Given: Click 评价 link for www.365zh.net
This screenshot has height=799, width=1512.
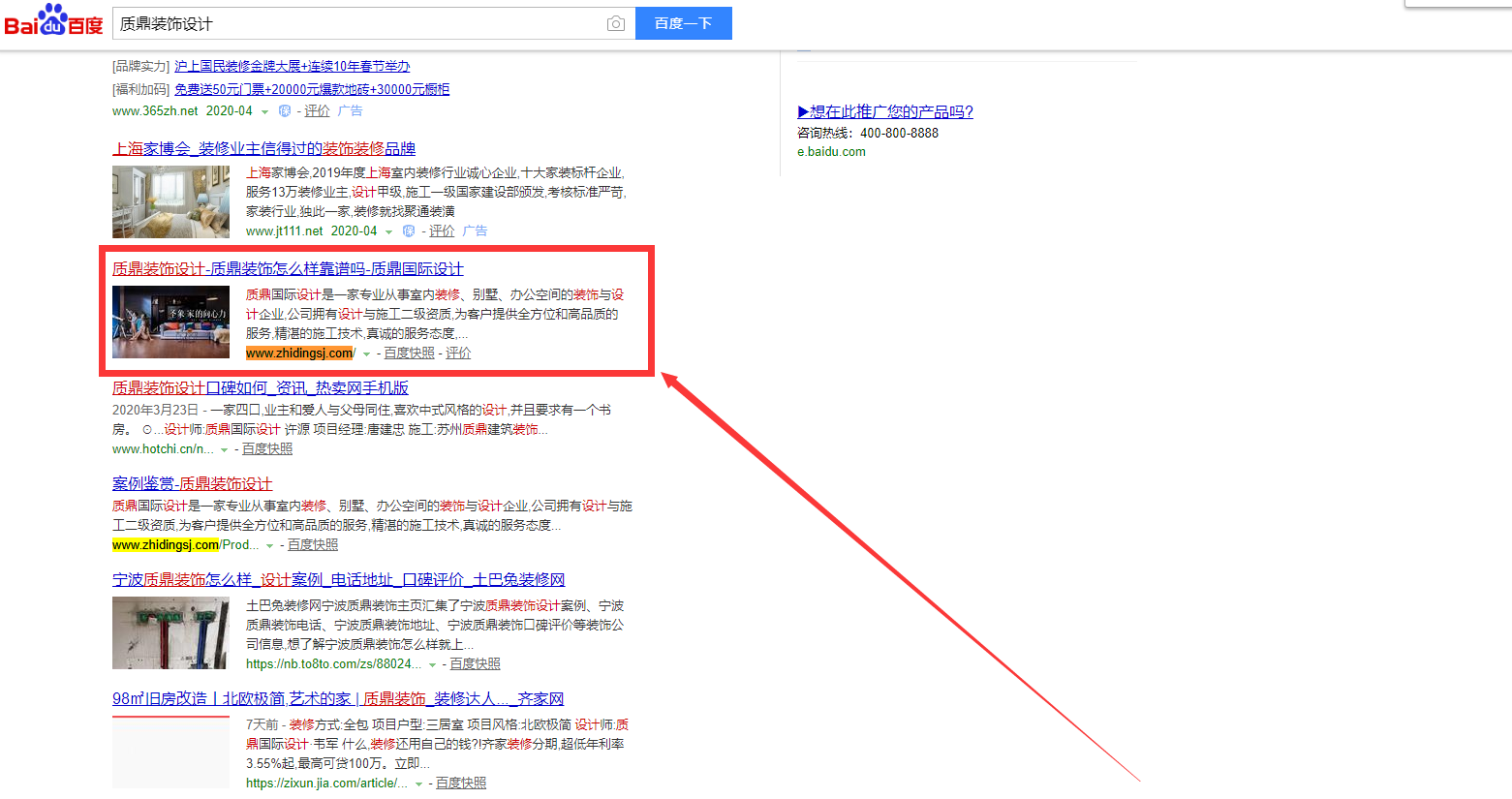Looking at the screenshot, I should tap(317, 111).
